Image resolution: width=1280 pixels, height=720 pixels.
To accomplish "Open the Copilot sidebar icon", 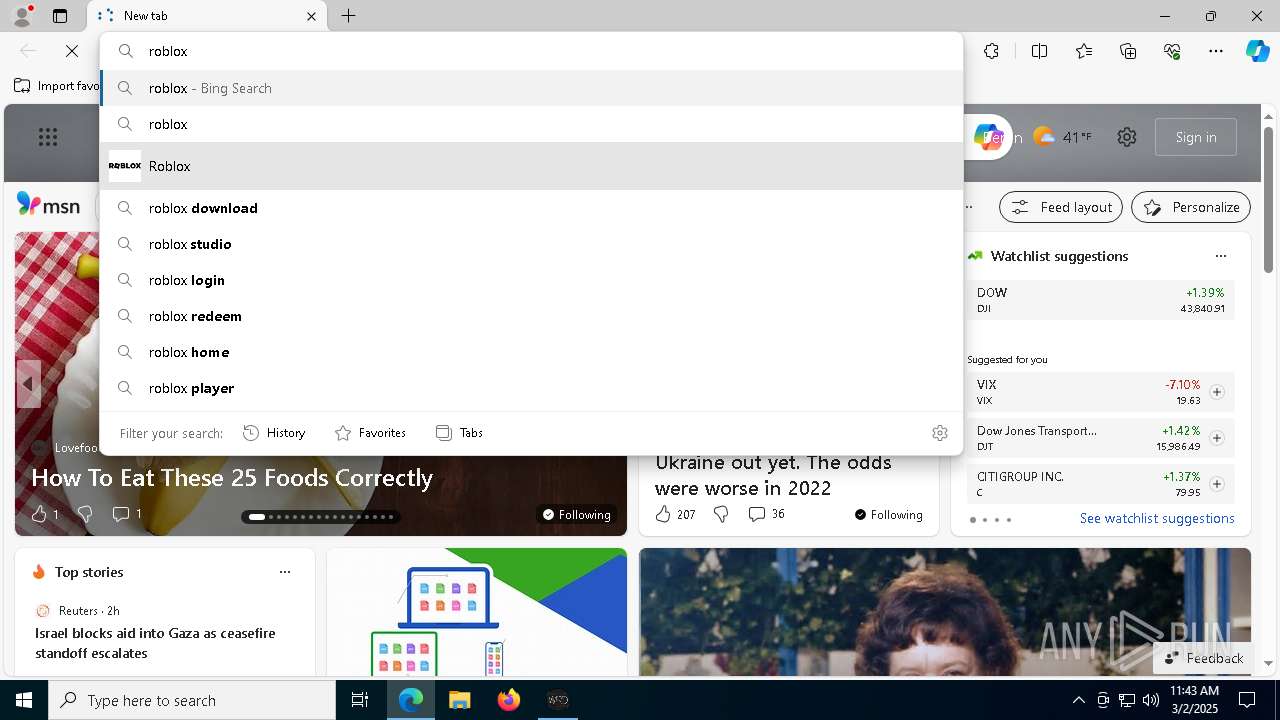I will click(x=1257, y=51).
